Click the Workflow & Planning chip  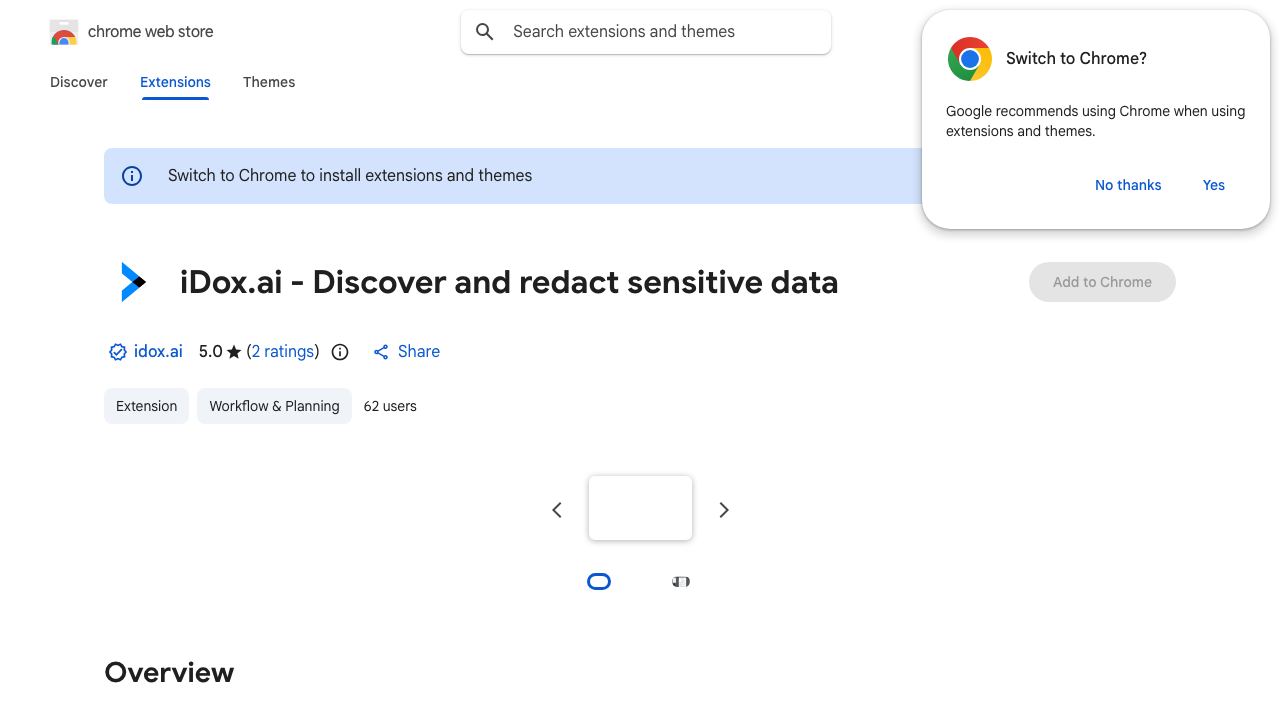click(x=274, y=406)
